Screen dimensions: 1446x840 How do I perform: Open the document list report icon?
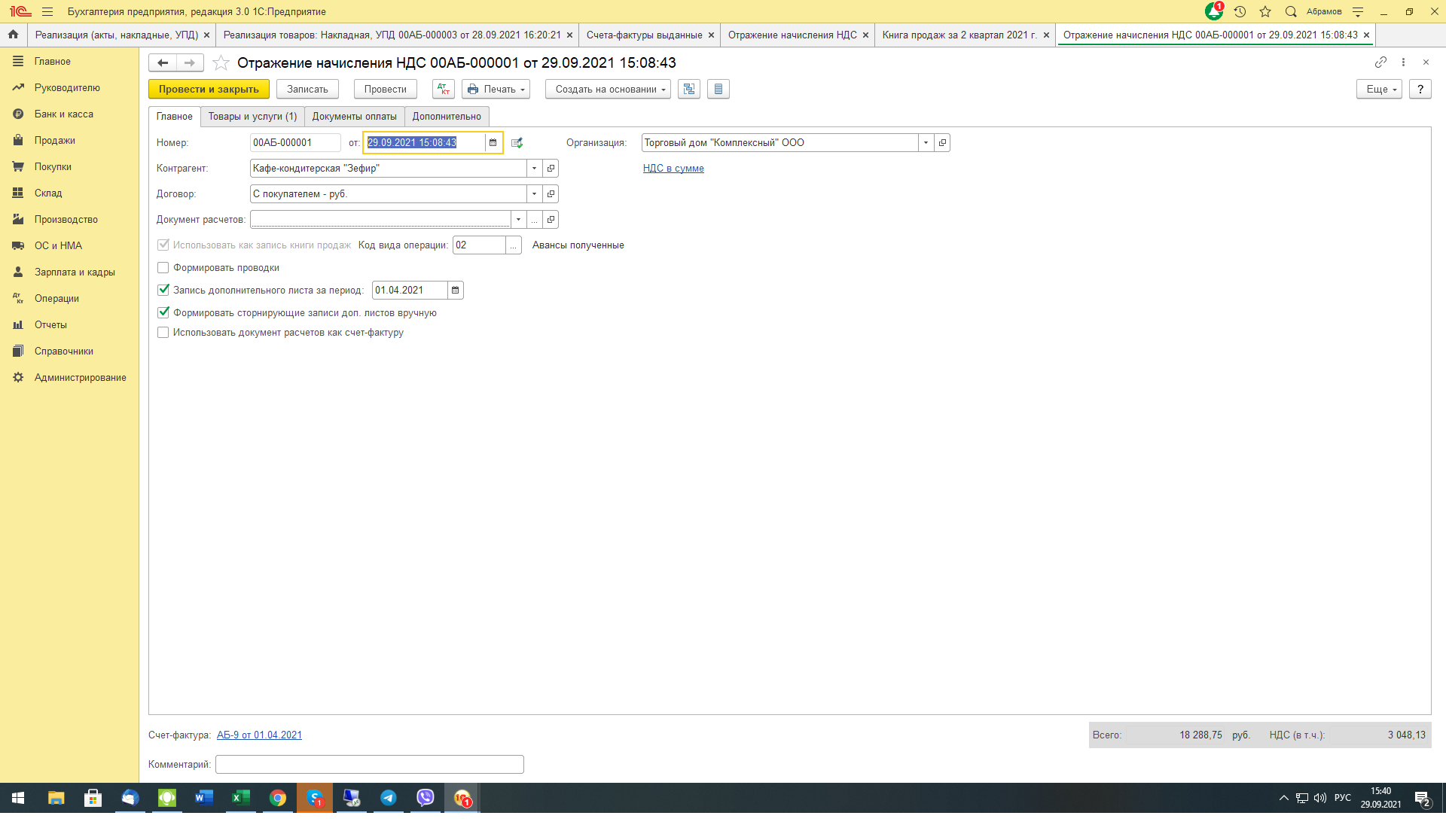tap(718, 89)
